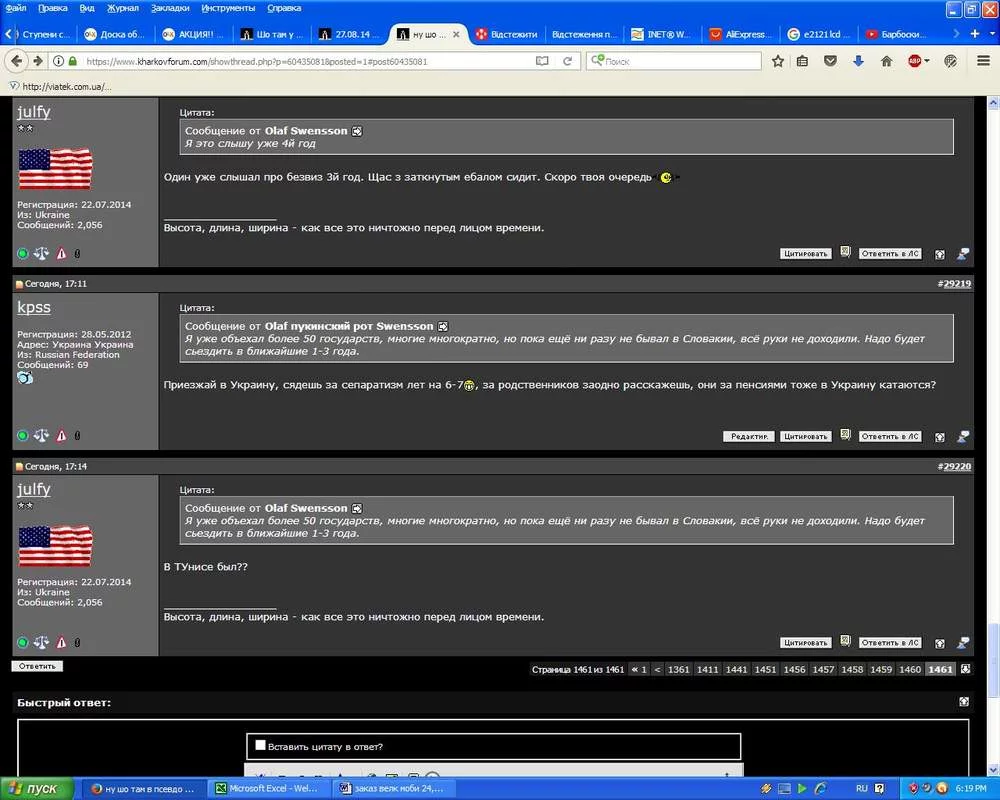Close the active 'ну шо' tab

coord(456,34)
